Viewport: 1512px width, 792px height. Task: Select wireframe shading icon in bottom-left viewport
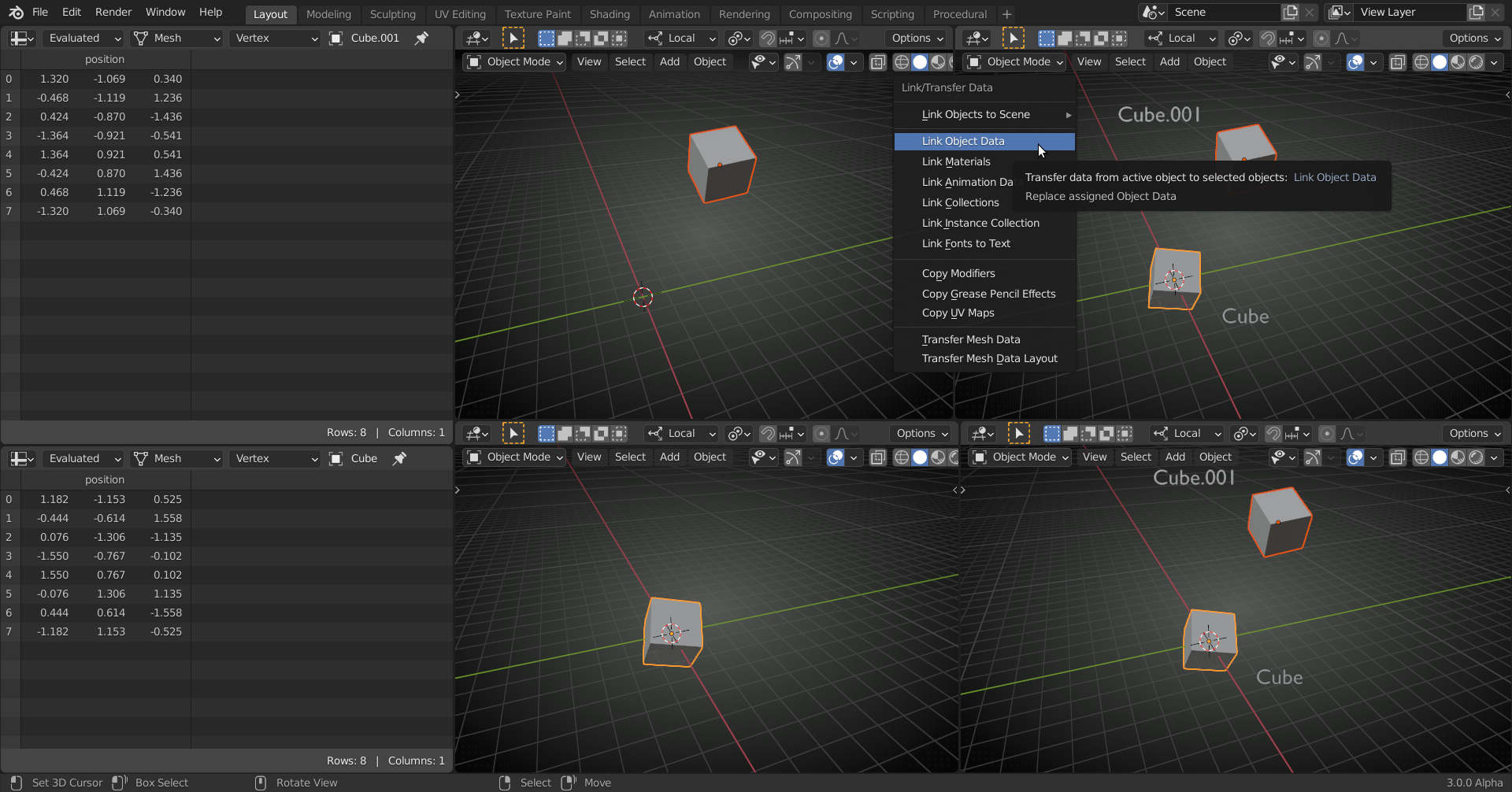902,457
